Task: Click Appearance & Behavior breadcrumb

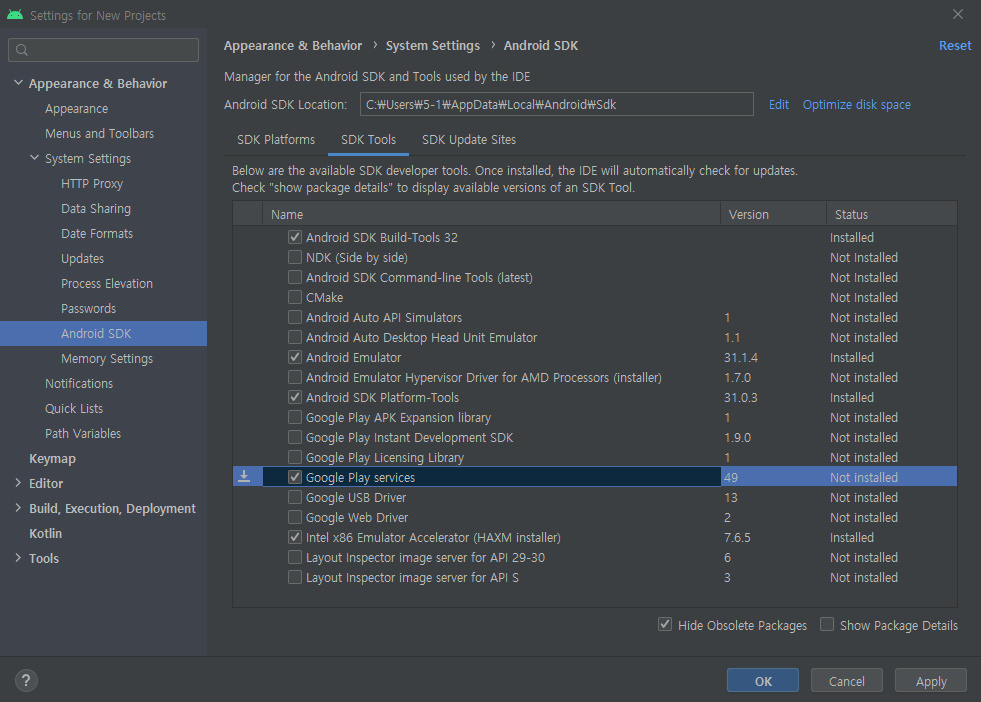Action: click(x=293, y=46)
